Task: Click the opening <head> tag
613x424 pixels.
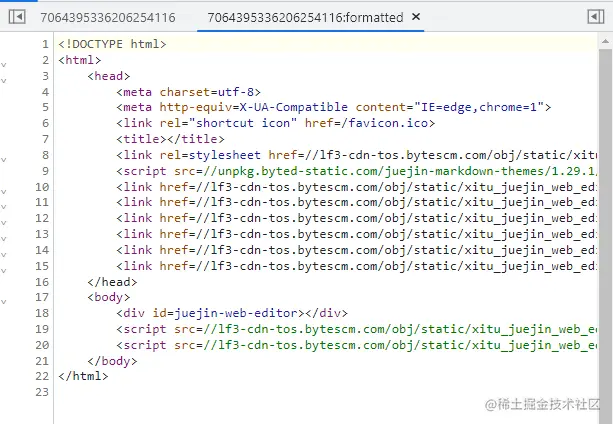Action: coord(109,76)
